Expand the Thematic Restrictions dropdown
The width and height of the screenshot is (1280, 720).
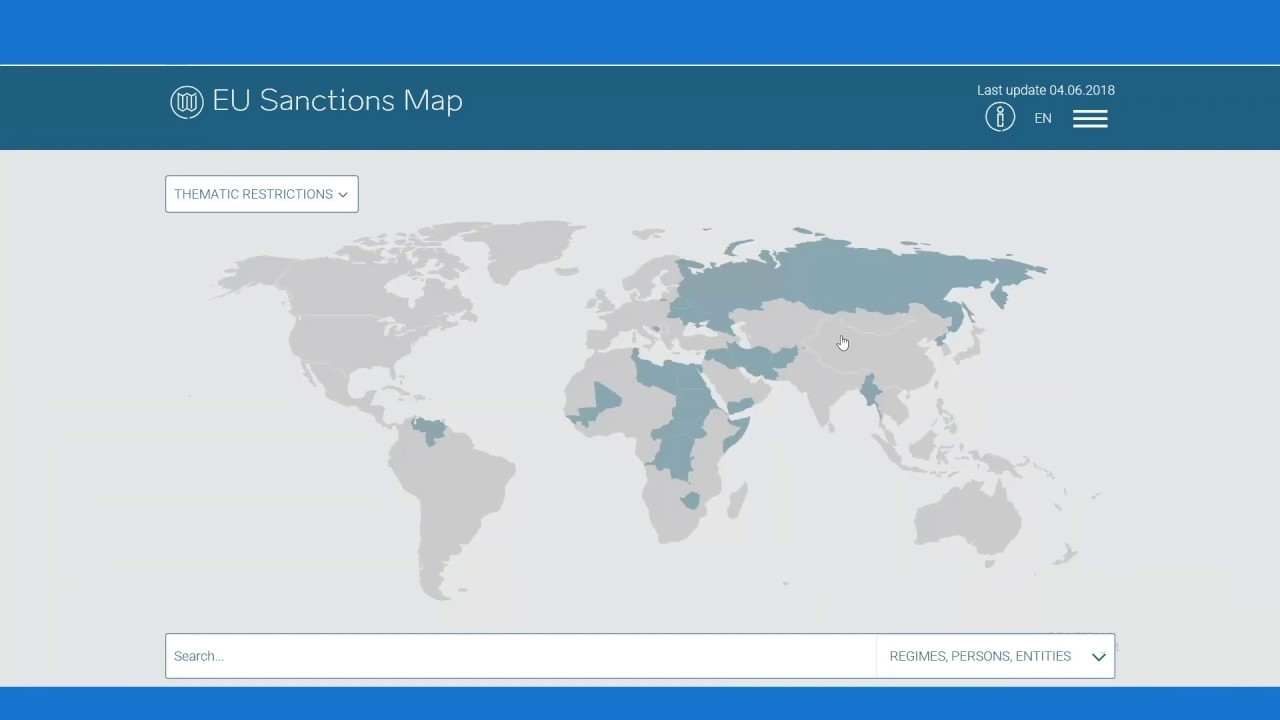point(262,194)
